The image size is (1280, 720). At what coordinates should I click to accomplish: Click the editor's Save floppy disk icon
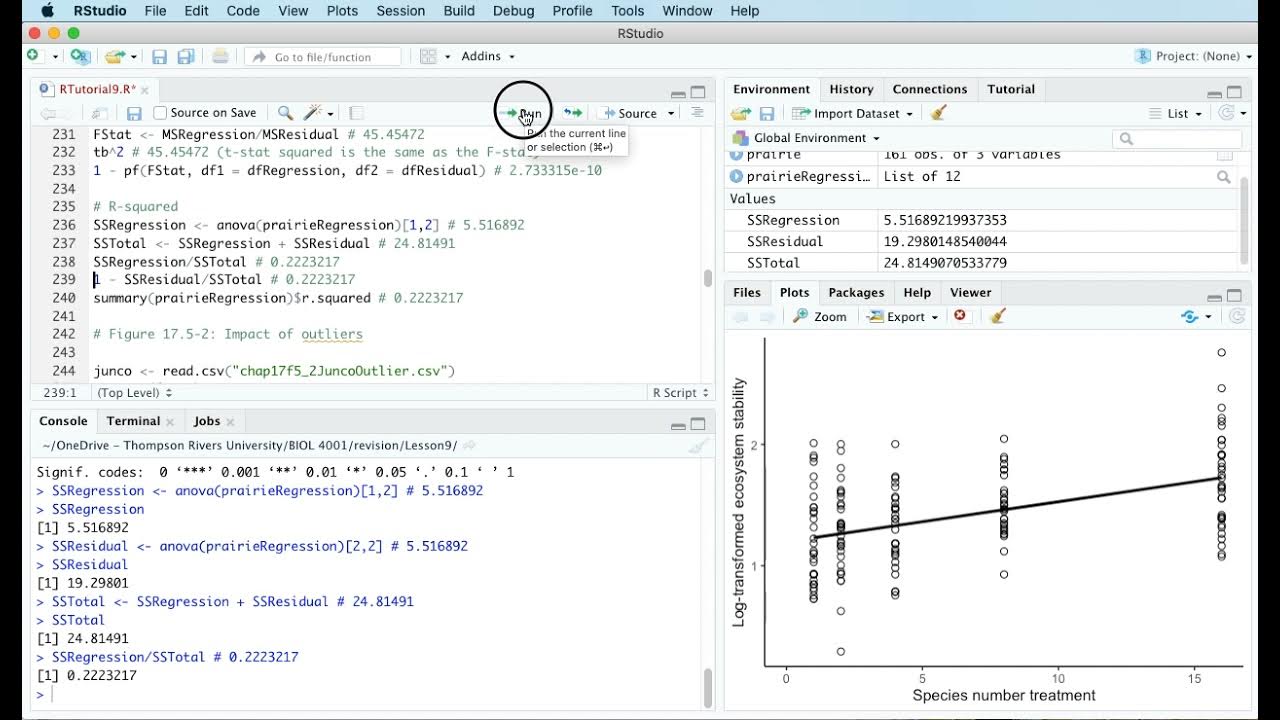[134, 114]
